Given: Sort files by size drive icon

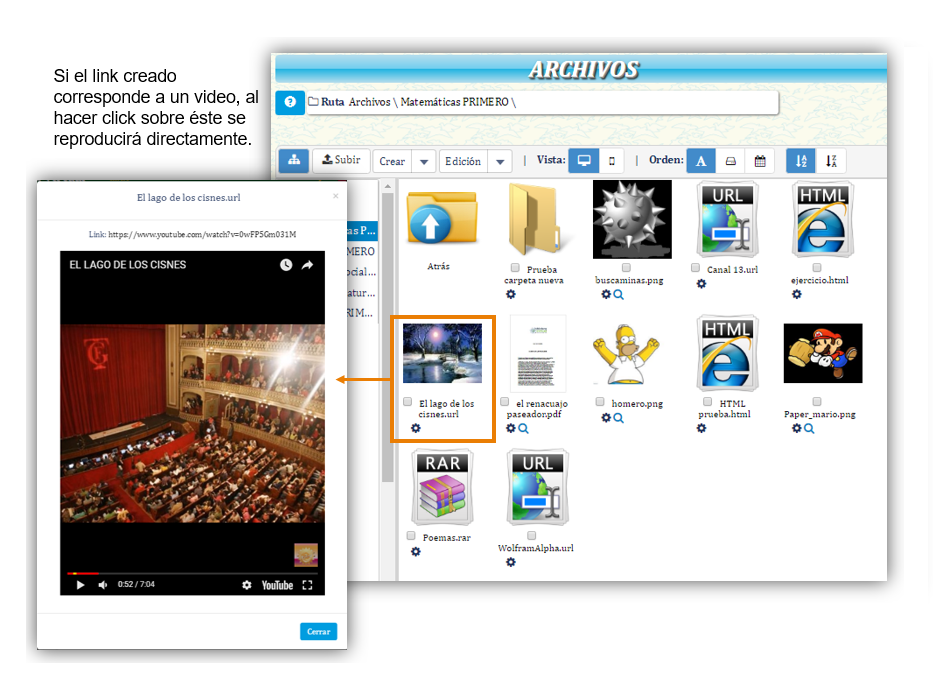Looking at the screenshot, I should [730, 161].
